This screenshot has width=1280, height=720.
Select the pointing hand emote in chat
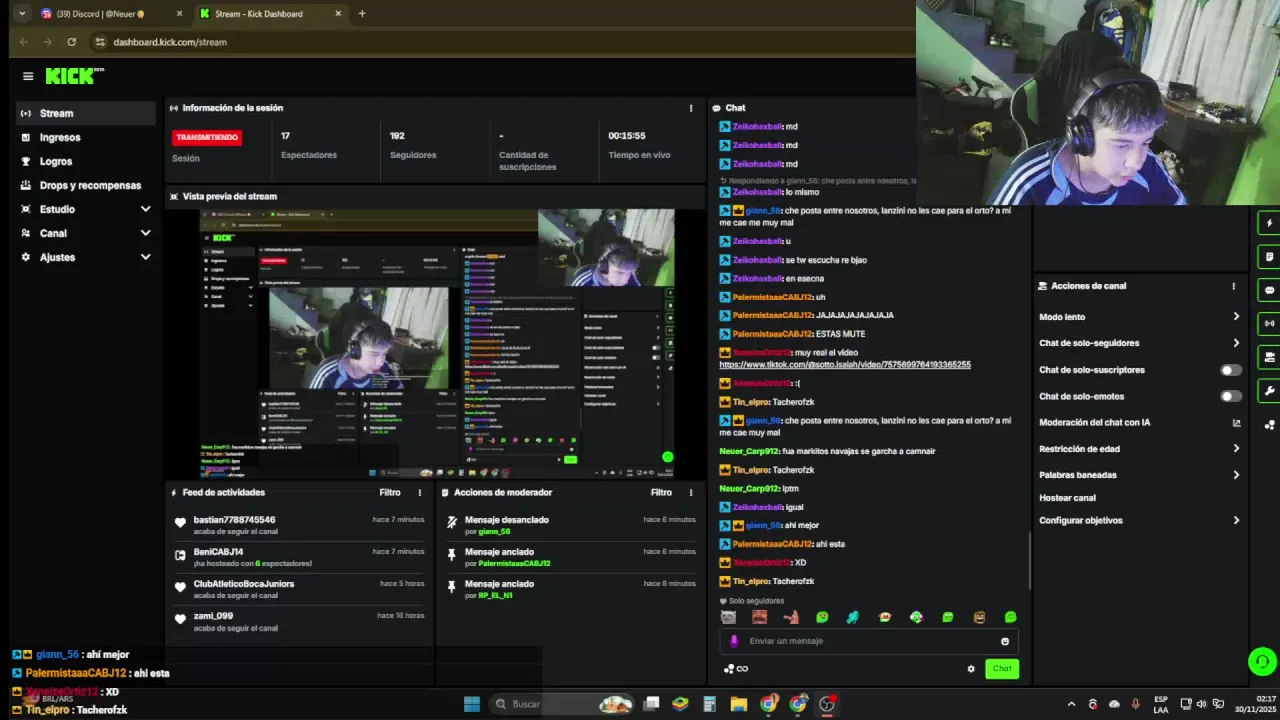[791, 617]
